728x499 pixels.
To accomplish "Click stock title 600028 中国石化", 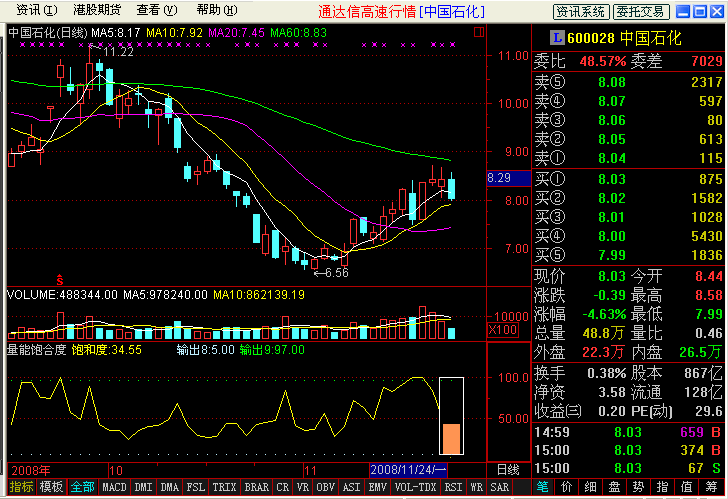I will (x=624, y=38).
